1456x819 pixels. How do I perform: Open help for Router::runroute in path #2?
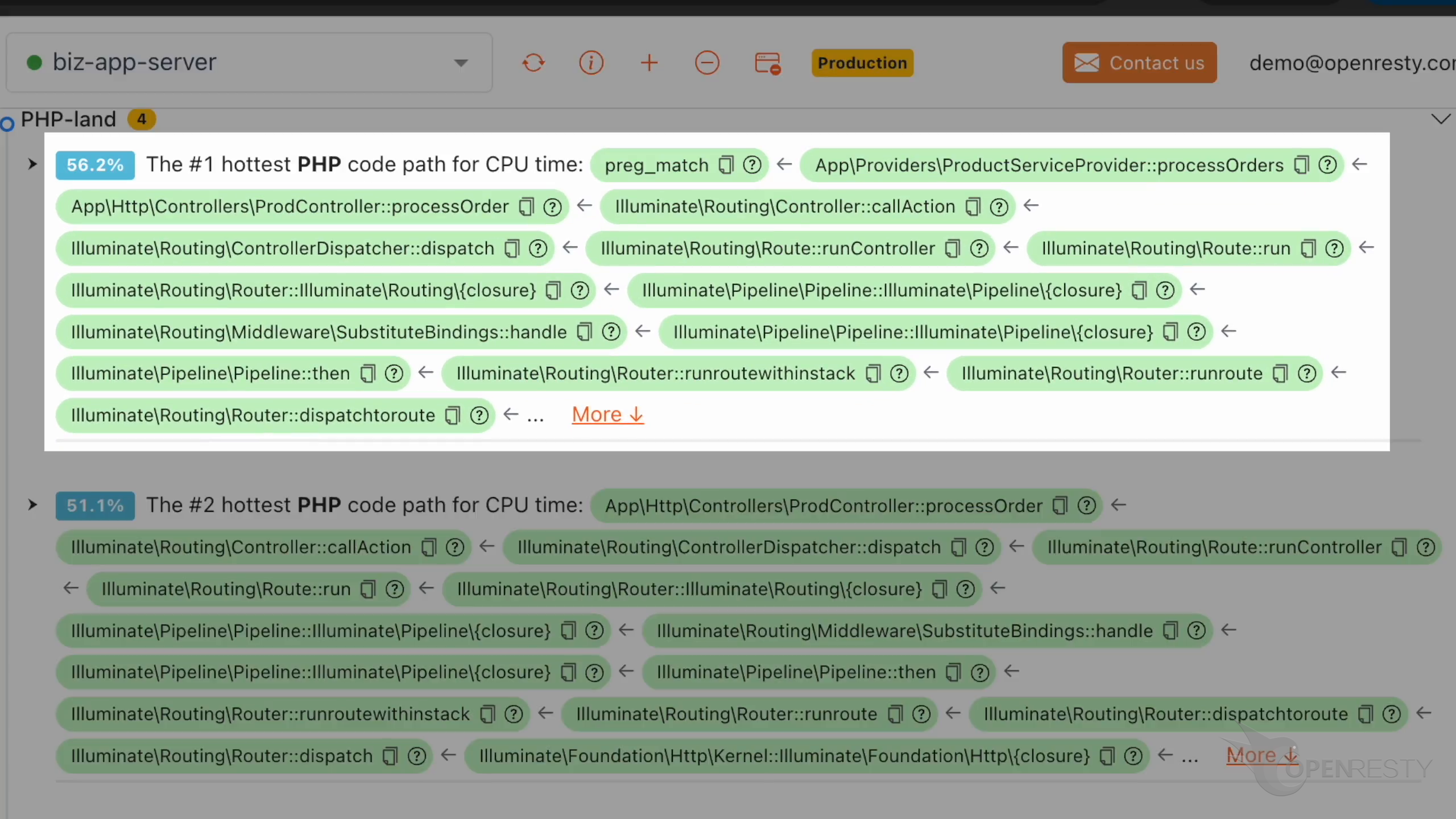(921, 714)
